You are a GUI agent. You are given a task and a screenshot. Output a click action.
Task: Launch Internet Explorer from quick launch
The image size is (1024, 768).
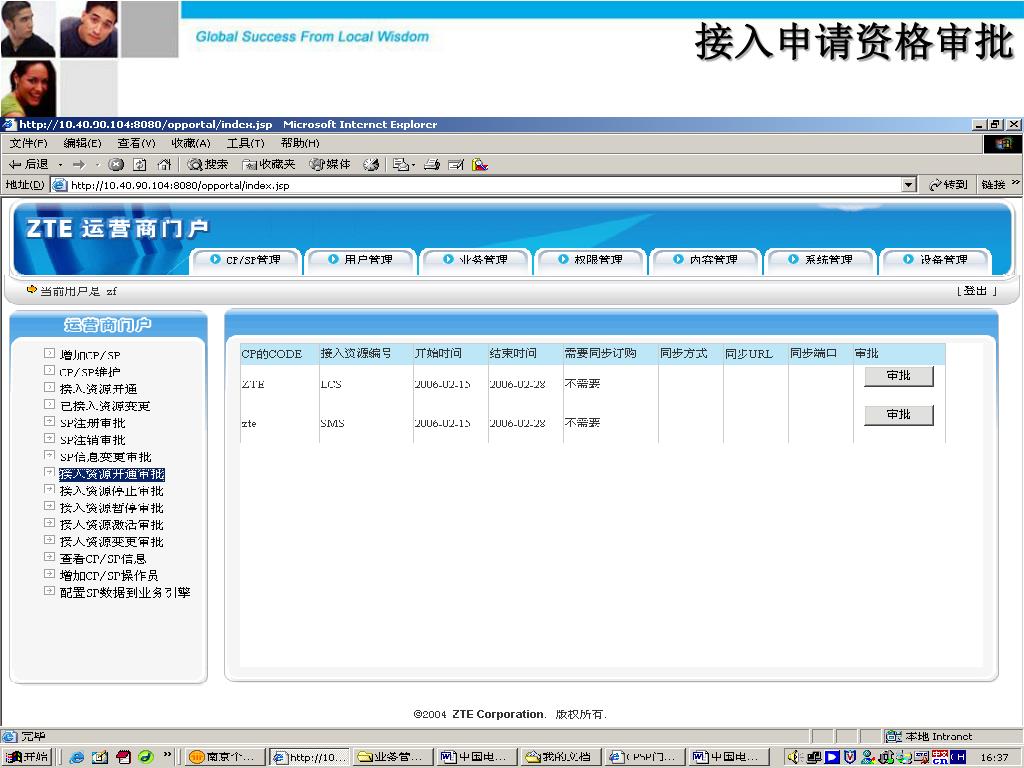76,758
